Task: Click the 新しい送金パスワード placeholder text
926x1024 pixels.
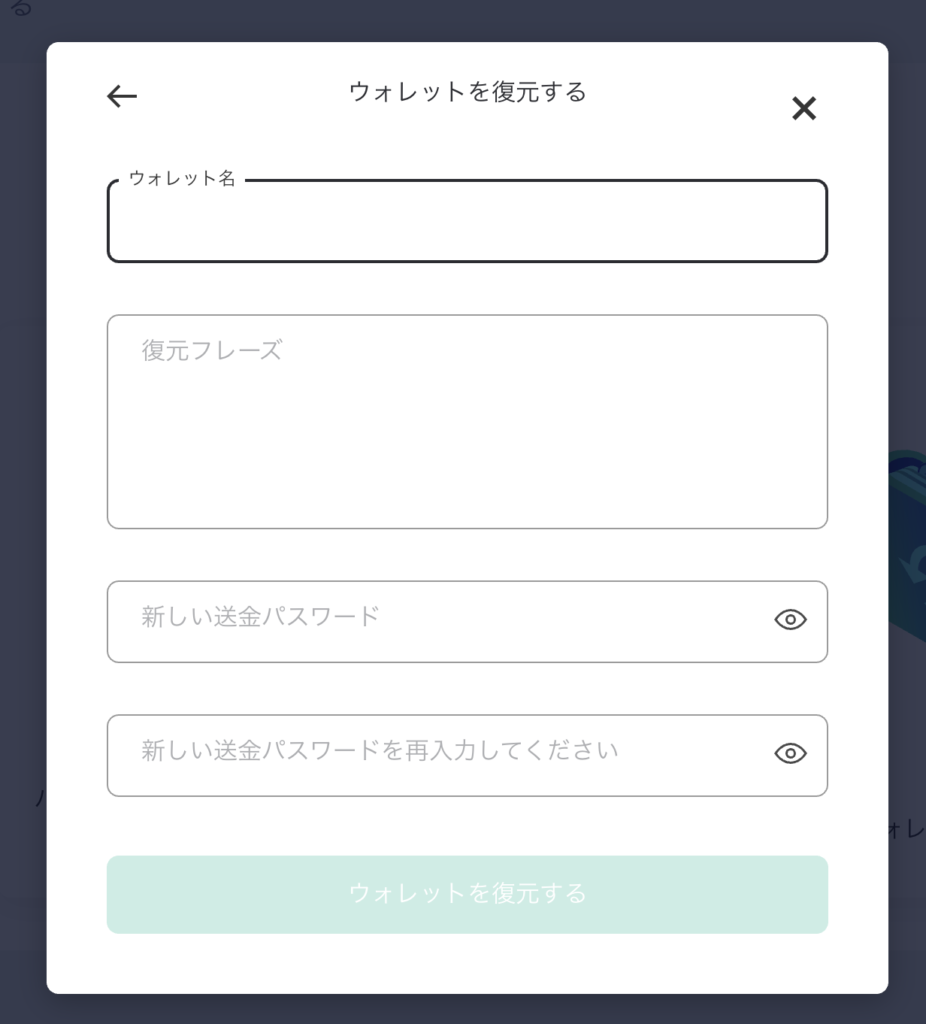Action: (260, 616)
